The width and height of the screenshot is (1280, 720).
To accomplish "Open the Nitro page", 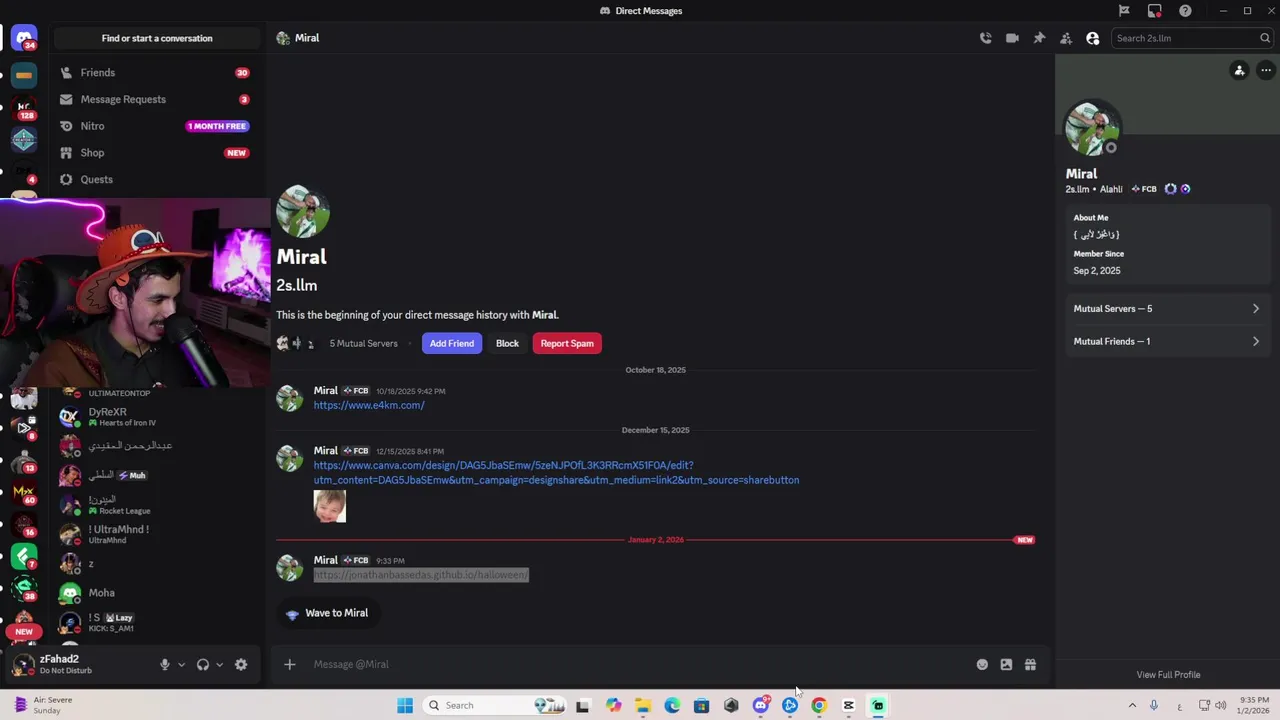I will click(x=154, y=126).
